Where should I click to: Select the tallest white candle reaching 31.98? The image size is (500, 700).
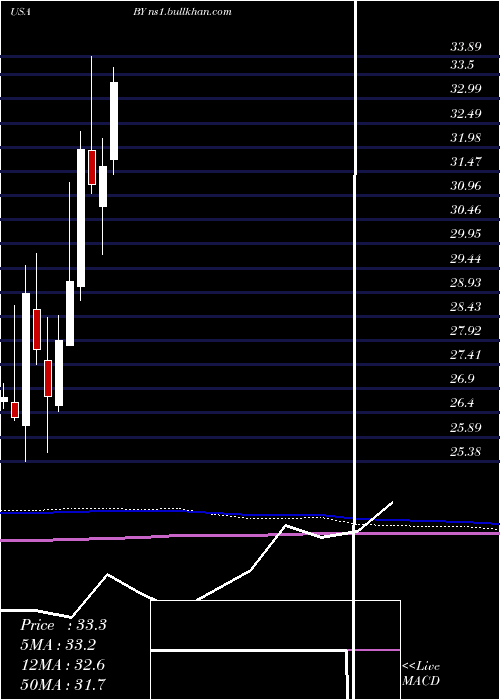coord(81,218)
